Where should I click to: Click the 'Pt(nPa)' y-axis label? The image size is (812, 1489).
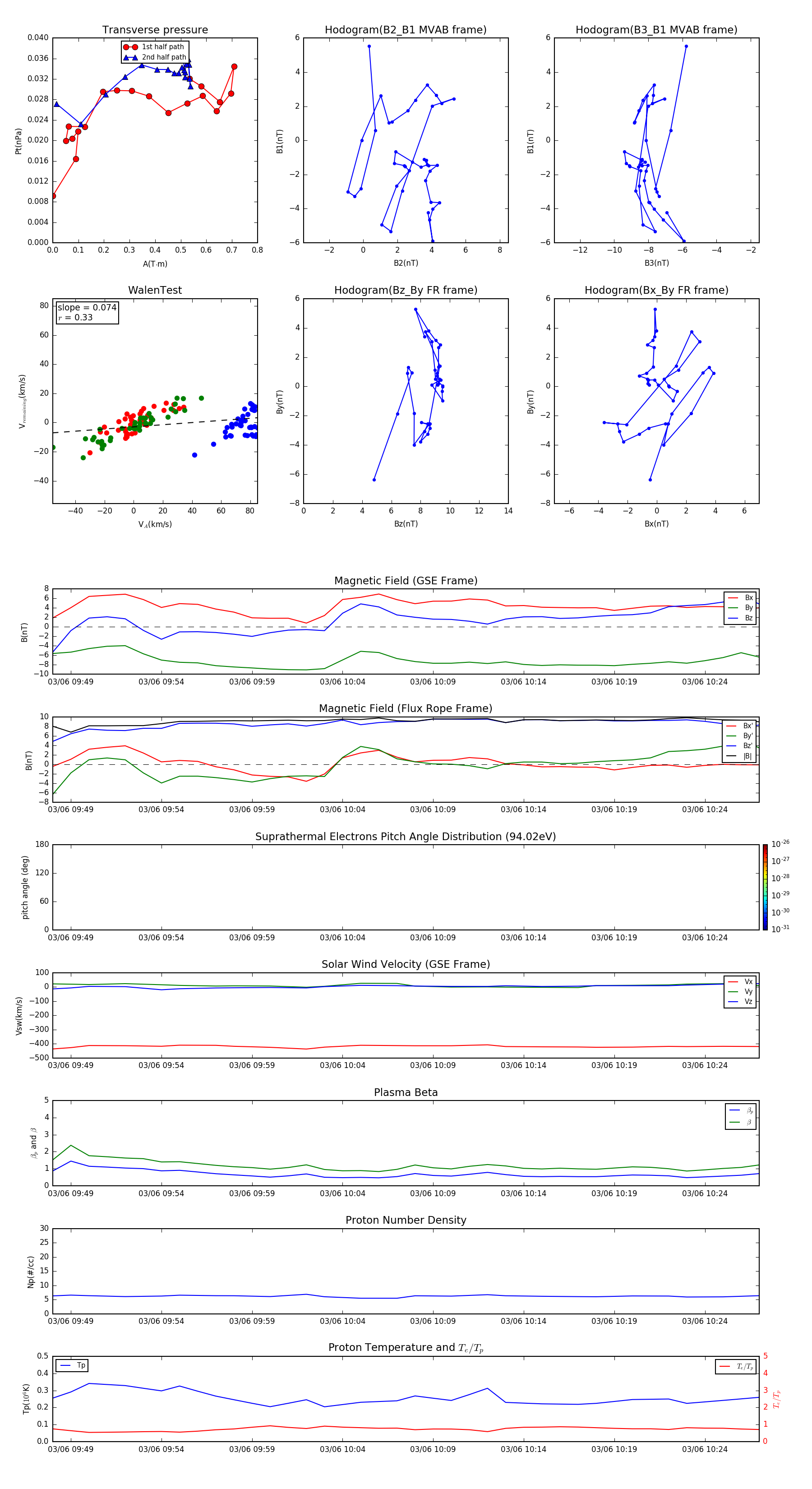(x=18, y=141)
